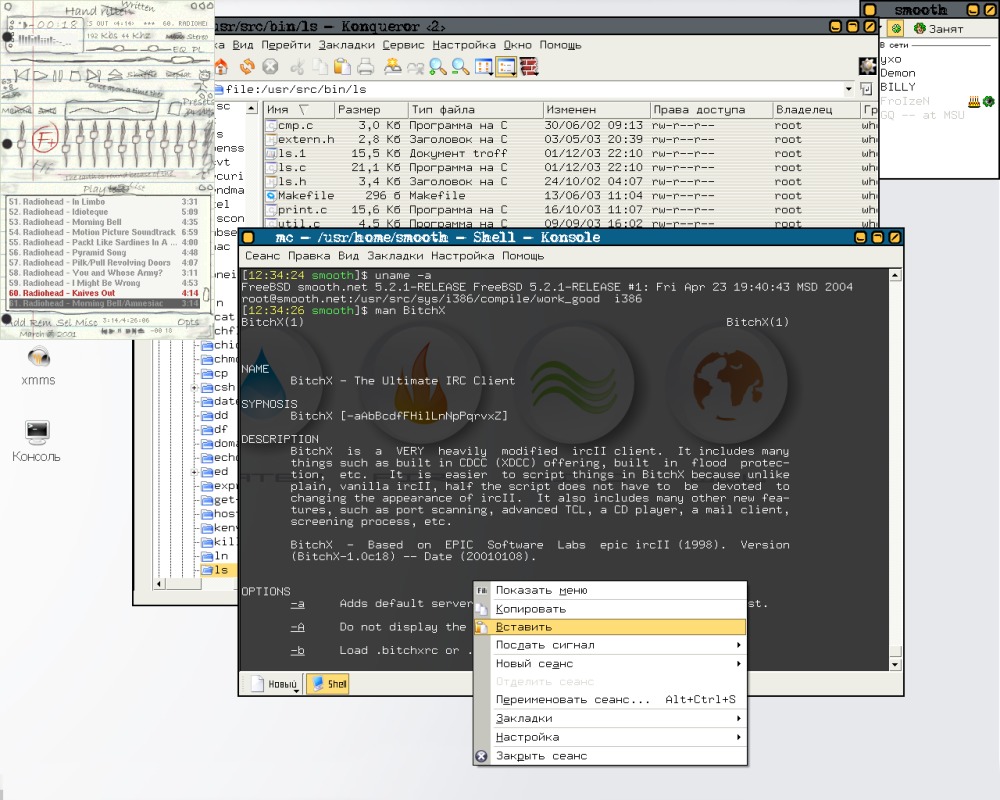Choose Копировать in the context menu

(x=610, y=609)
